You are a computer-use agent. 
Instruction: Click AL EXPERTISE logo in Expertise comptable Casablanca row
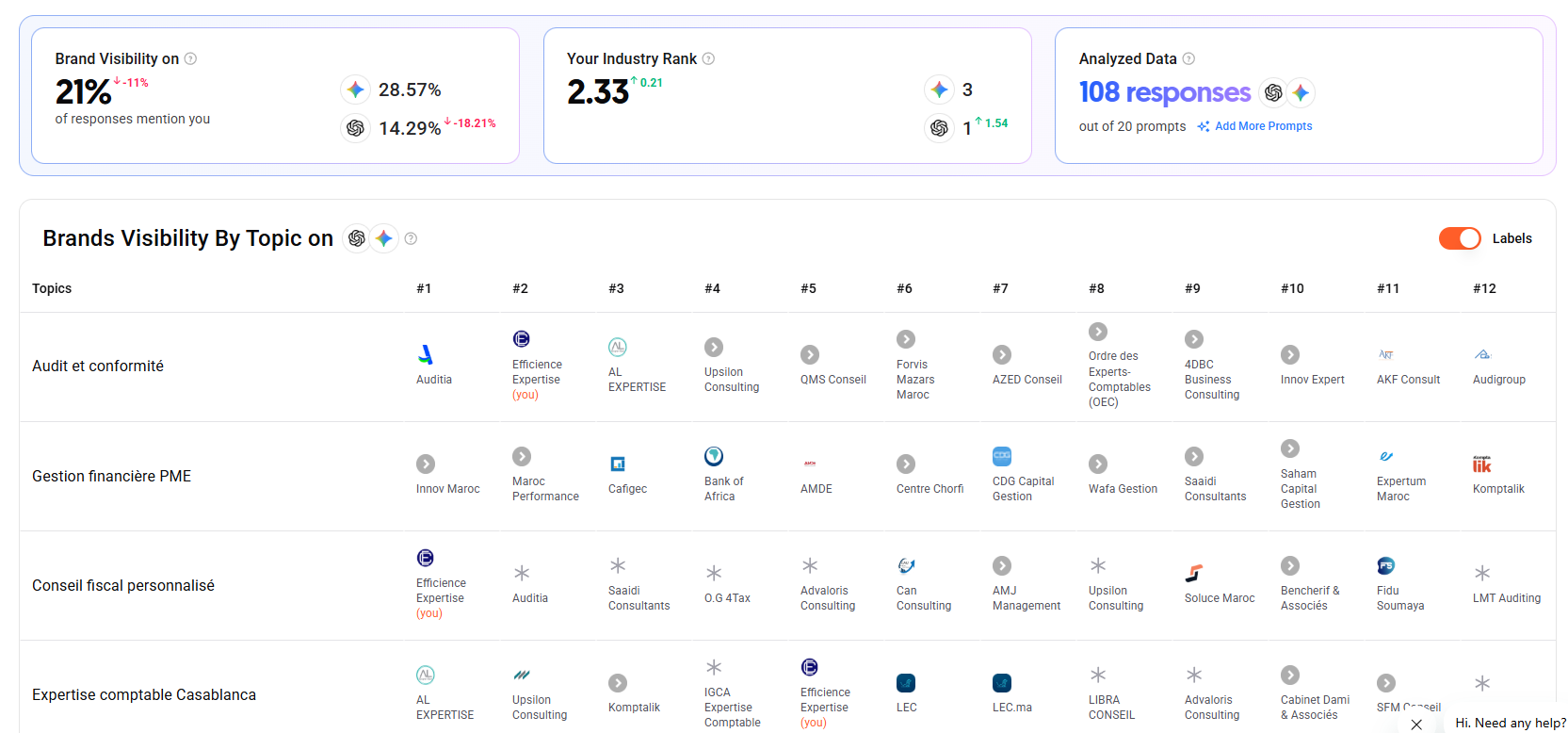[x=426, y=675]
